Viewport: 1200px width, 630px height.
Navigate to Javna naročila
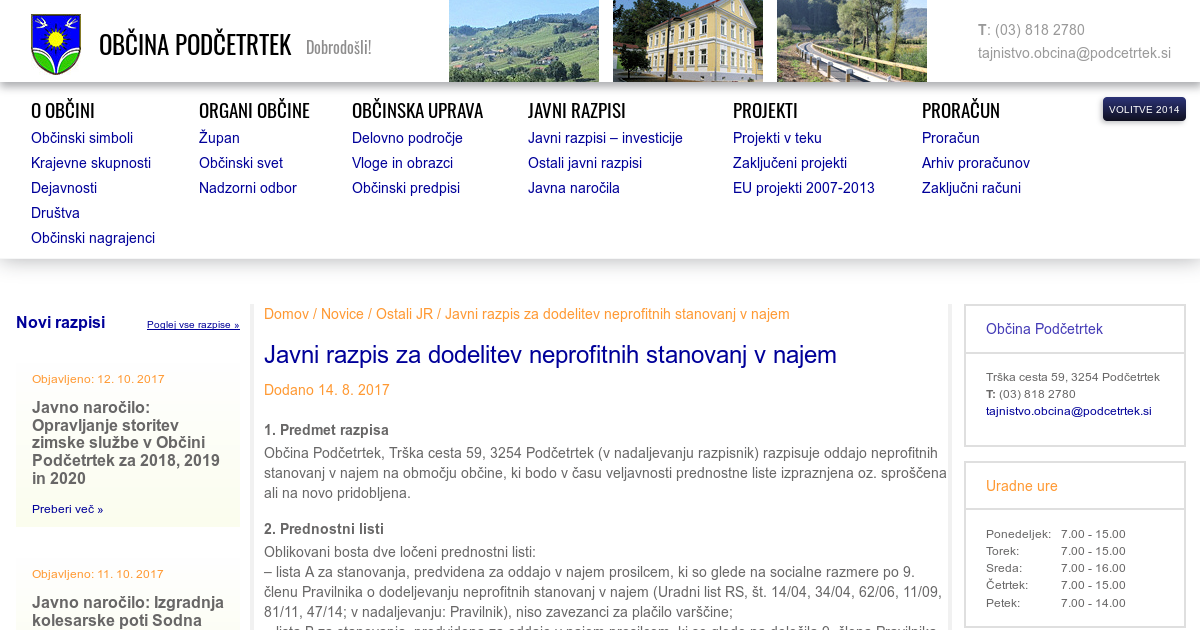pos(574,188)
